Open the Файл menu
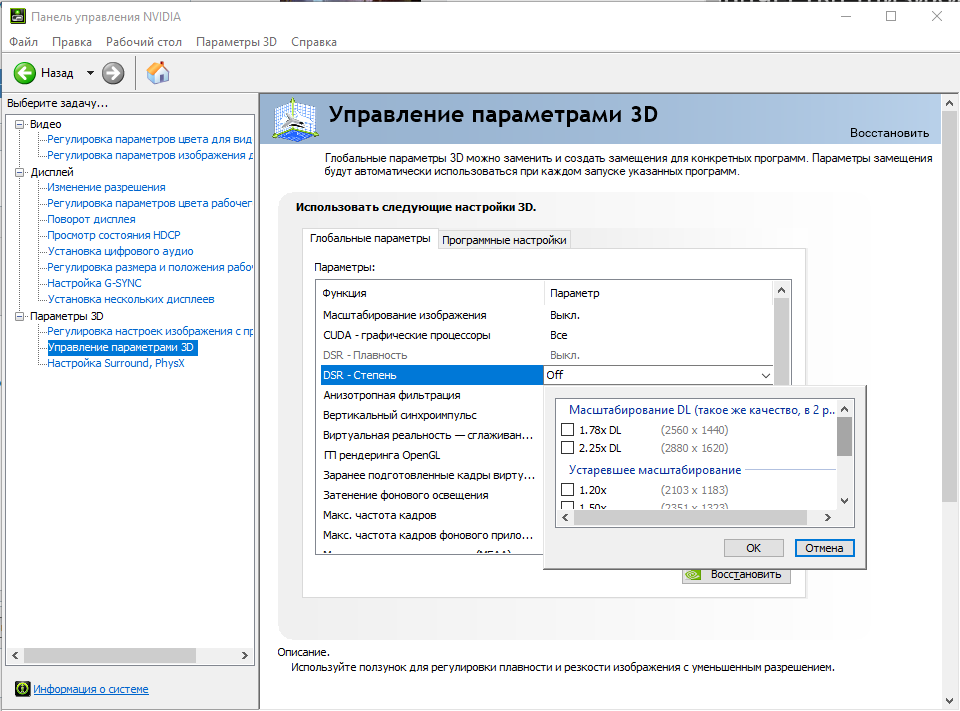The height and width of the screenshot is (711, 960). [x=23, y=42]
